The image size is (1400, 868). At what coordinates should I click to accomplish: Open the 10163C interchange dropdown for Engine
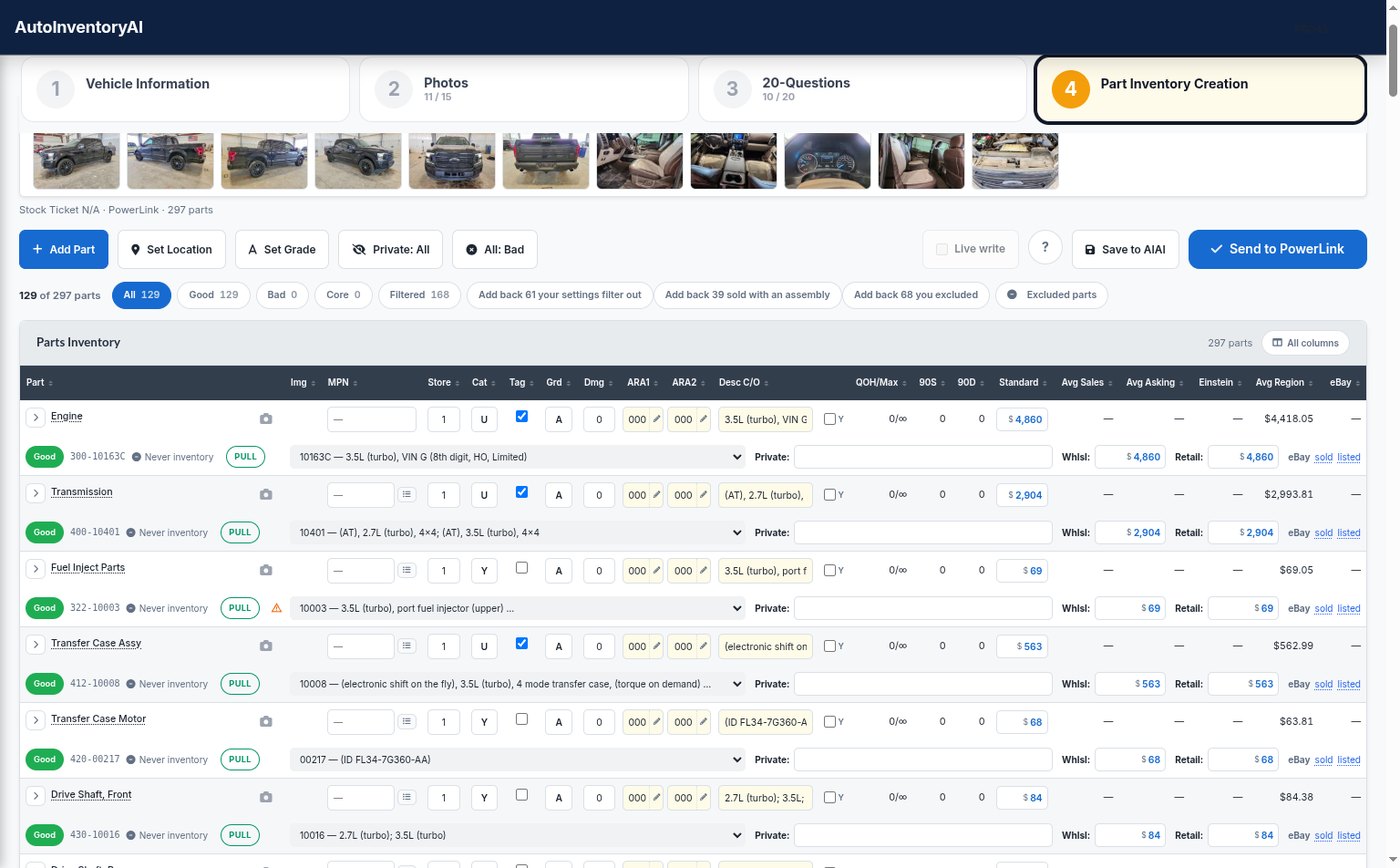(518, 457)
